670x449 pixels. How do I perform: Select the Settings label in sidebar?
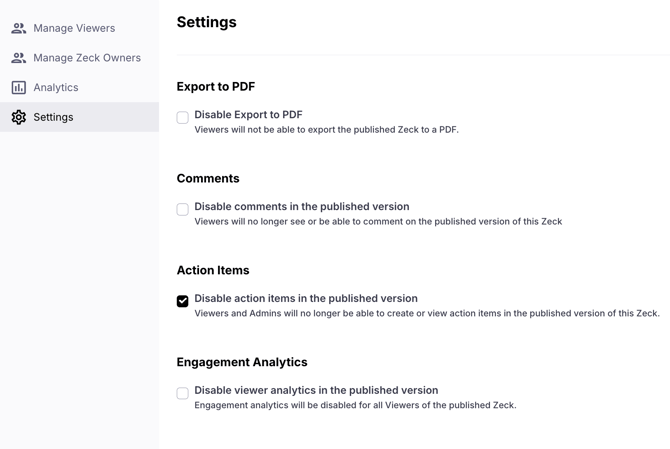pos(53,117)
